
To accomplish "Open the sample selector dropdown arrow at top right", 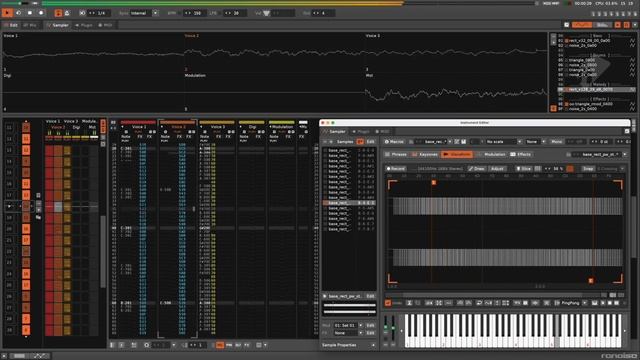I will click(x=624, y=155).
